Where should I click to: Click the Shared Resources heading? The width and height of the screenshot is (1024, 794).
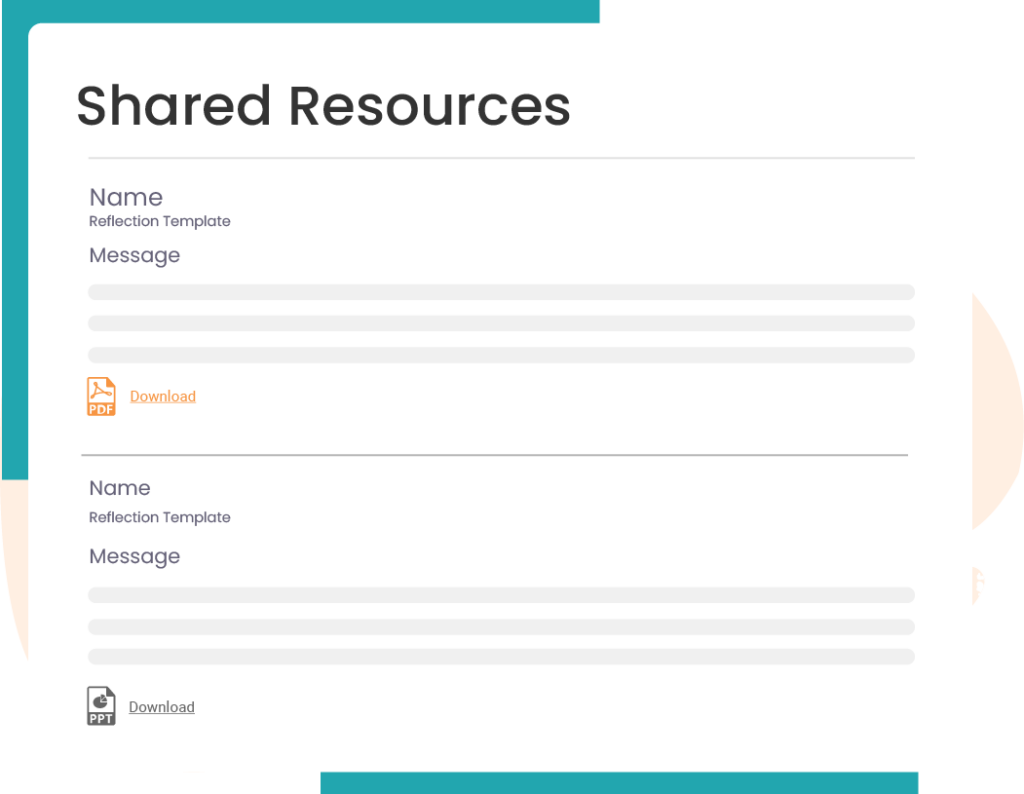pos(323,106)
